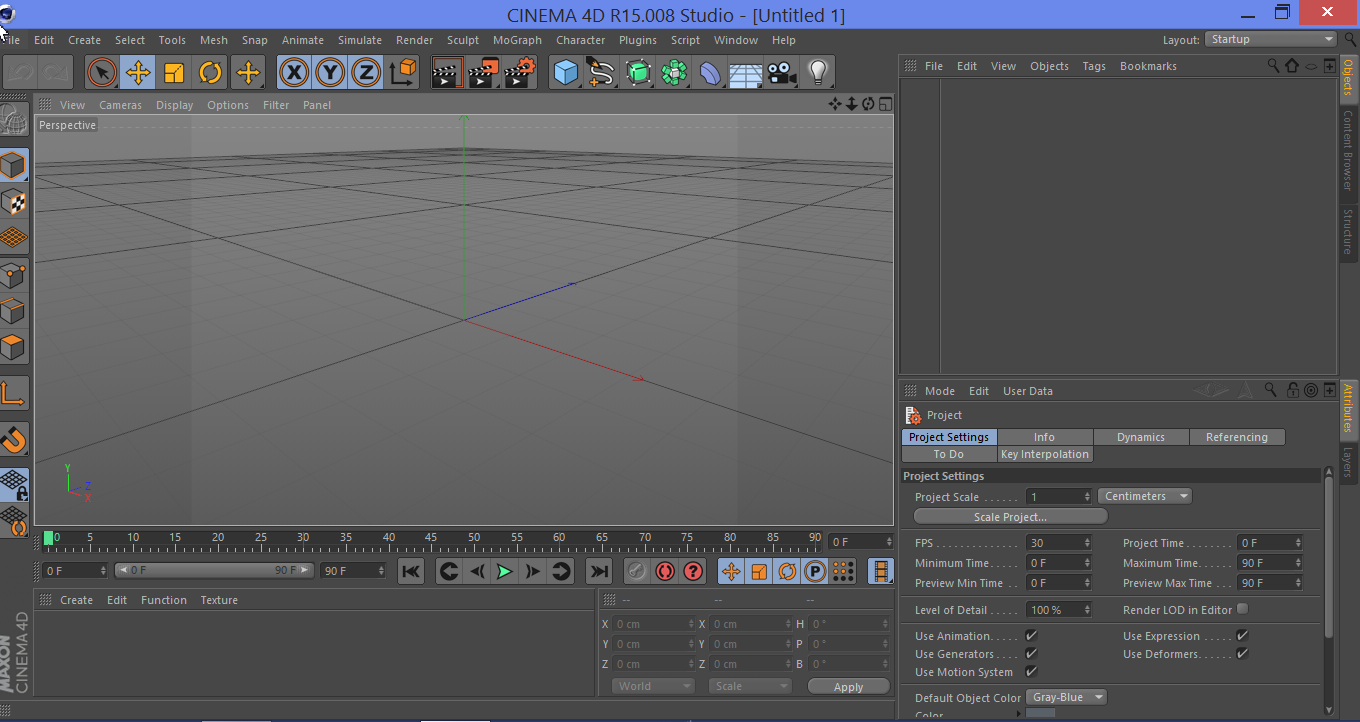Add a Camera object
This screenshot has height=722, width=1360.
coord(782,72)
